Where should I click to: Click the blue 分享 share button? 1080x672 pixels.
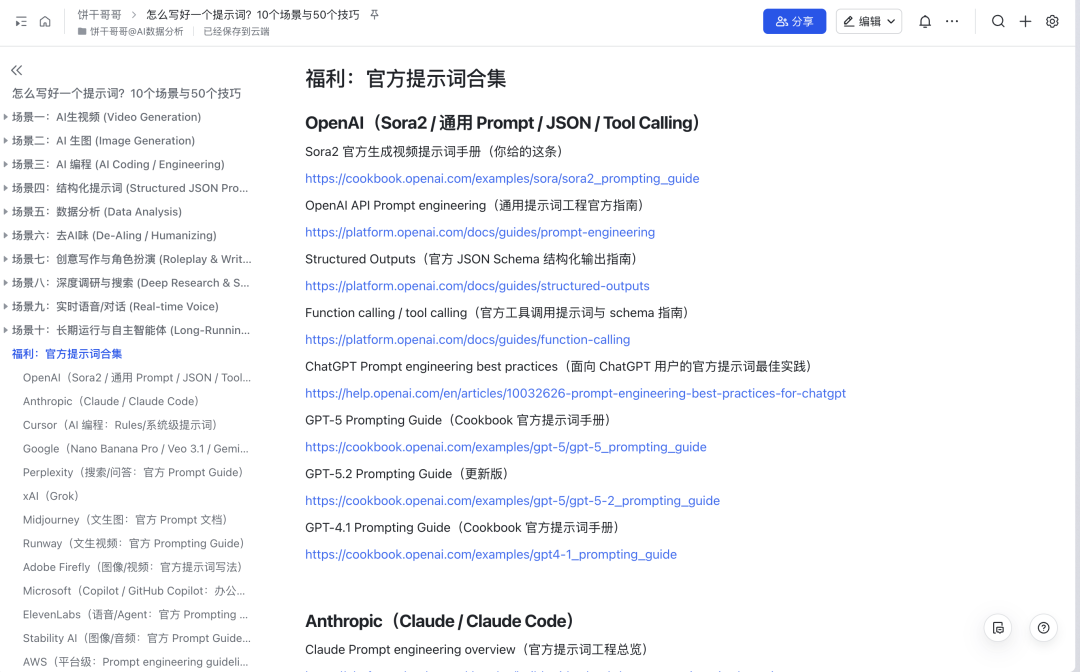[794, 21]
